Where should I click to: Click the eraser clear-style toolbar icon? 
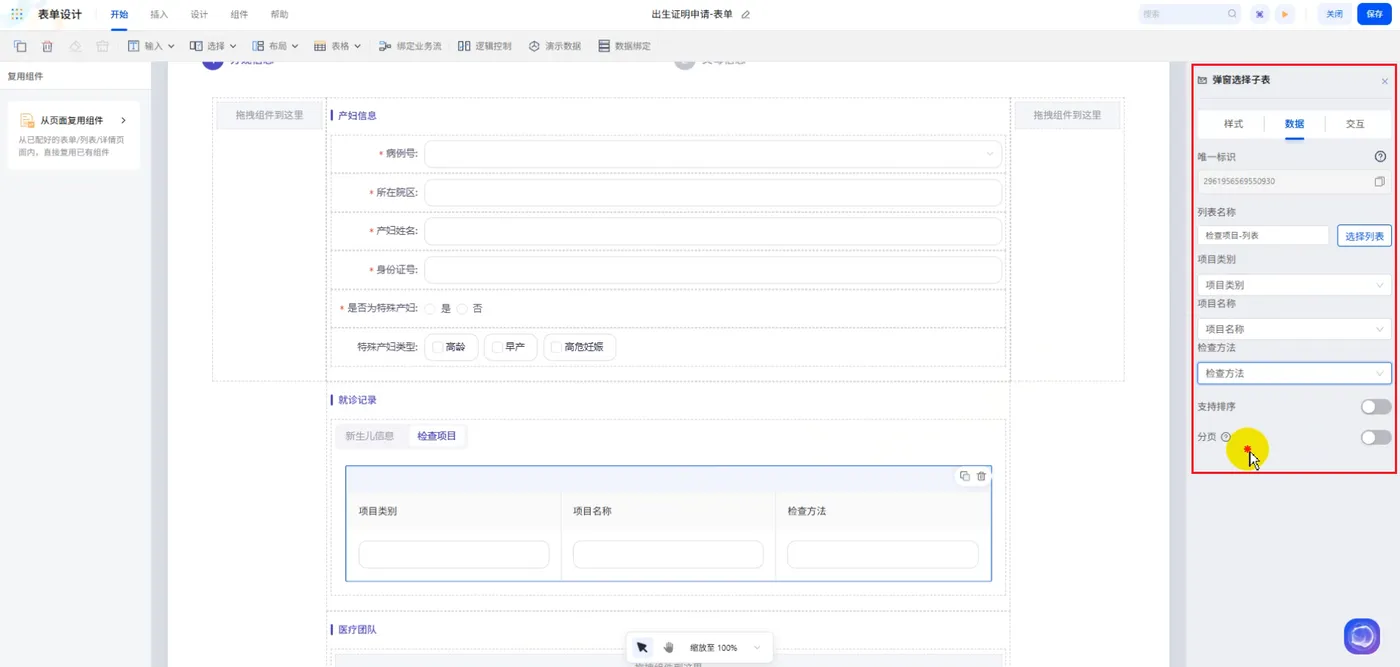[75, 46]
